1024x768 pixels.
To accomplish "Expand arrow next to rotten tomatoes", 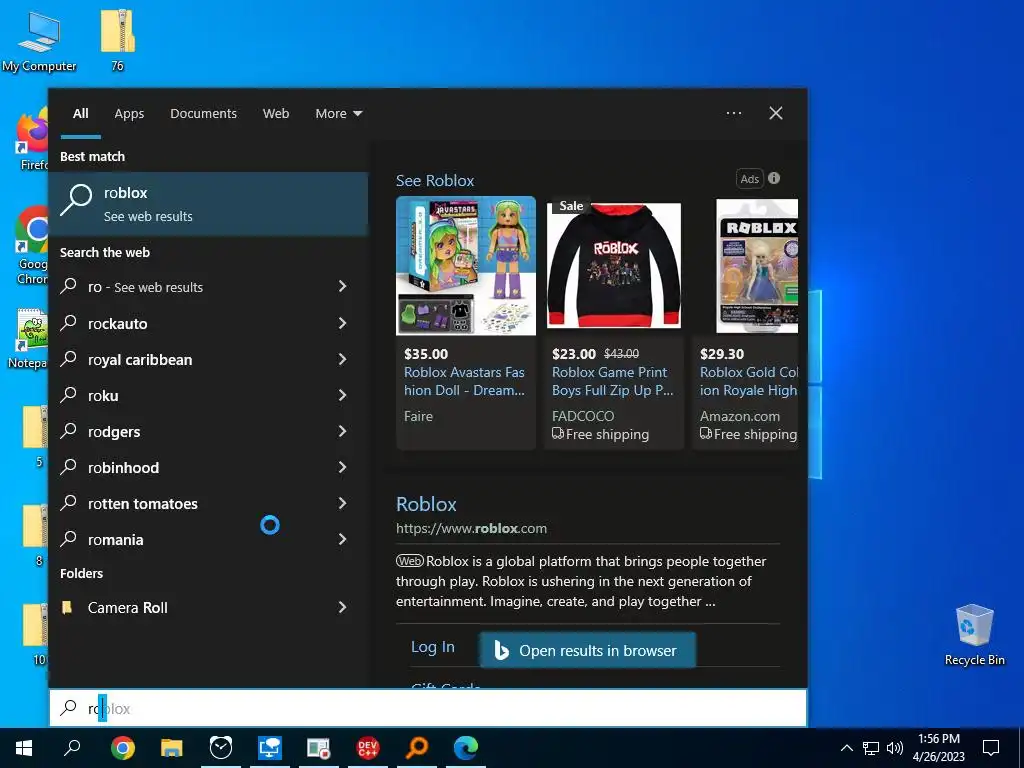I will click(342, 503).
